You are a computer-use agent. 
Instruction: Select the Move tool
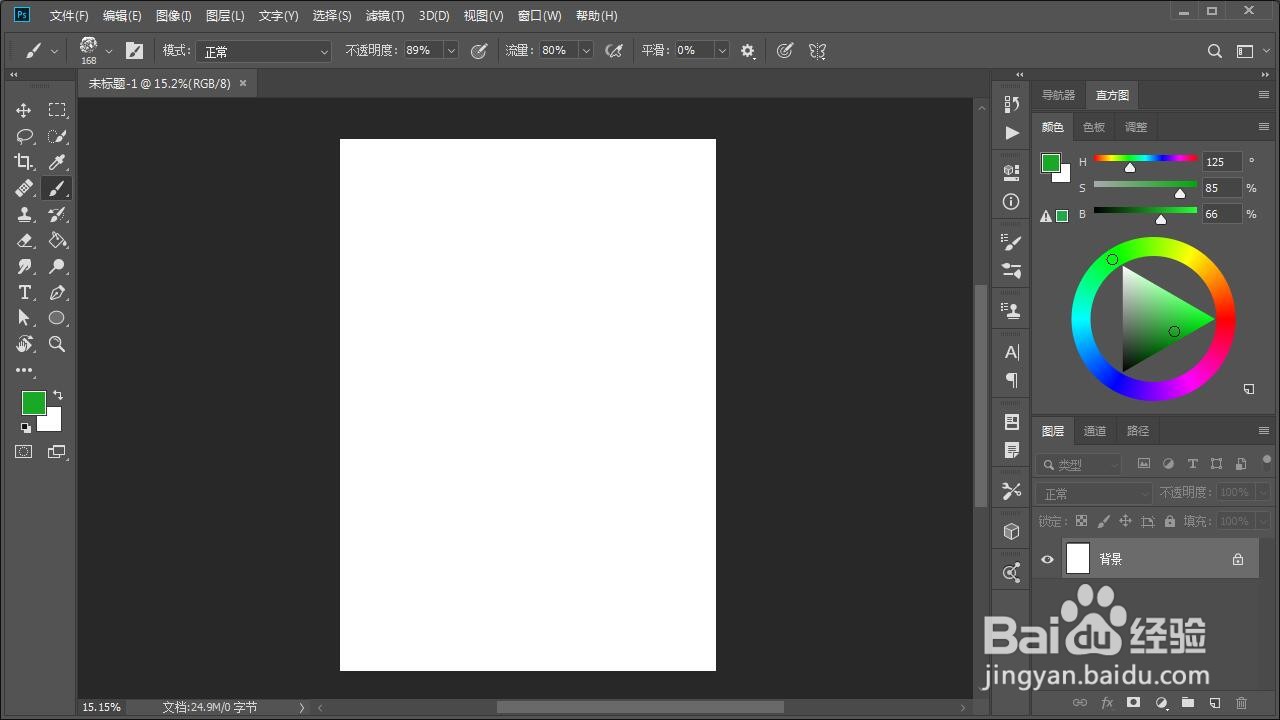tap(24, 110)
